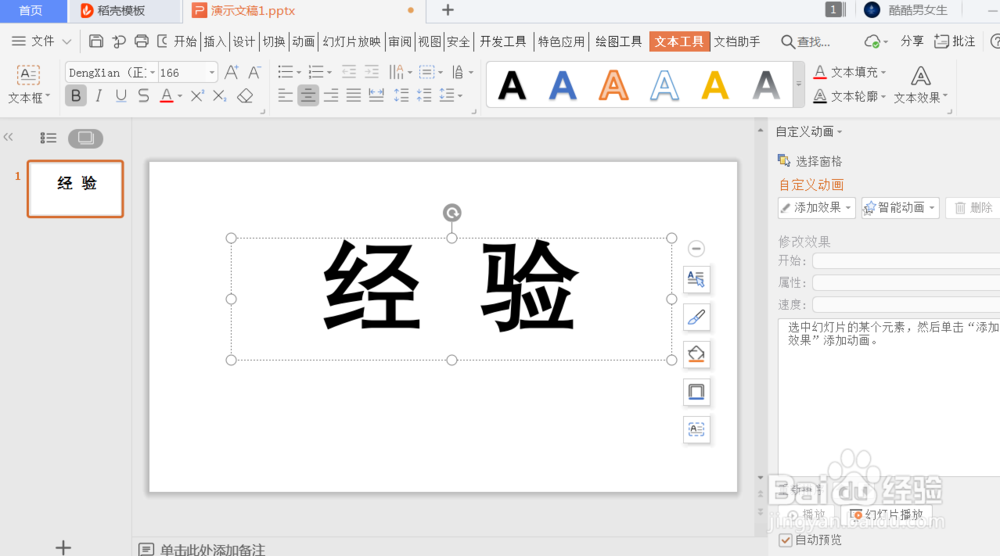Click distributed alignment icon

(x=376, y=96)
